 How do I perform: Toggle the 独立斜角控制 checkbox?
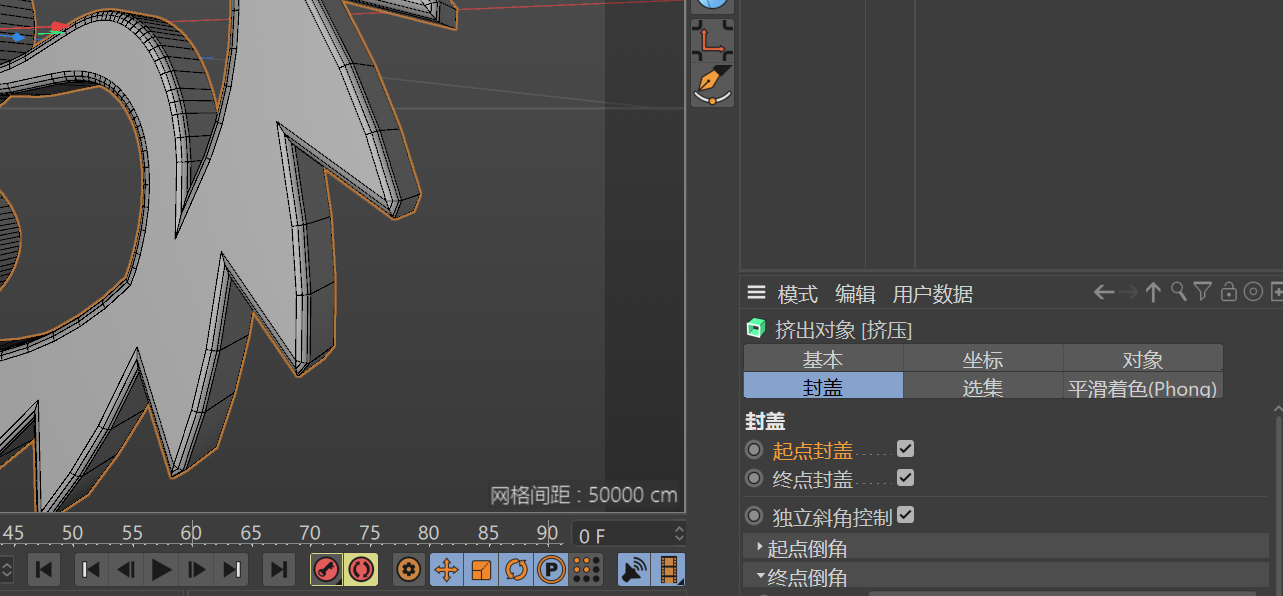click(x=905, y=515)
